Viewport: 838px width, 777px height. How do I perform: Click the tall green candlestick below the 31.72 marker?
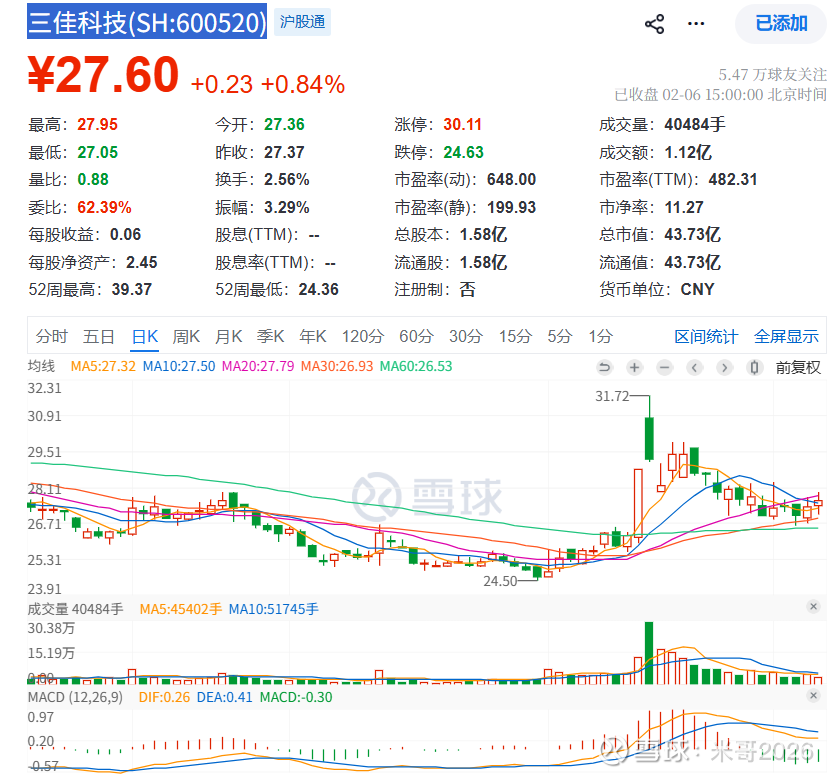click(x=649, y=439)
